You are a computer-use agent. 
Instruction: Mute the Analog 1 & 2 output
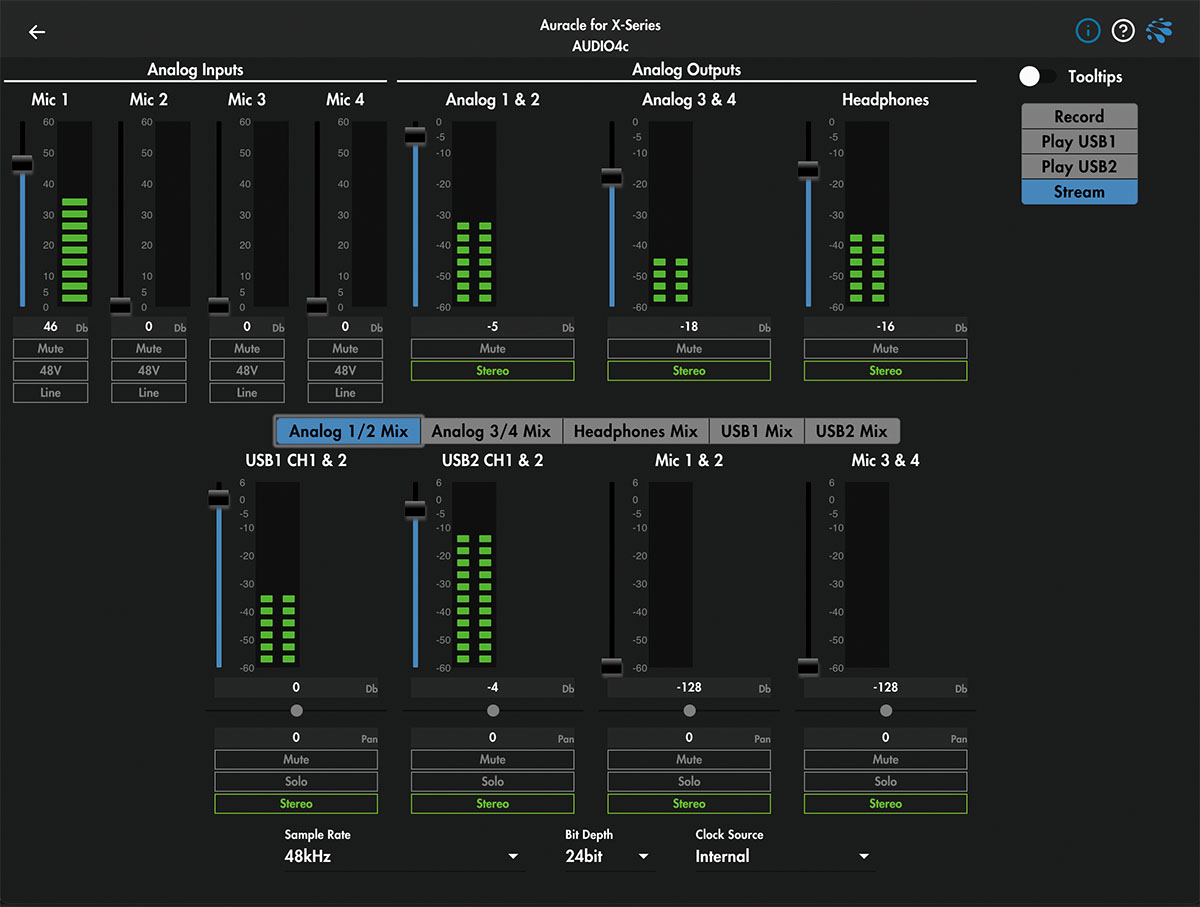[x=493, y=349]
